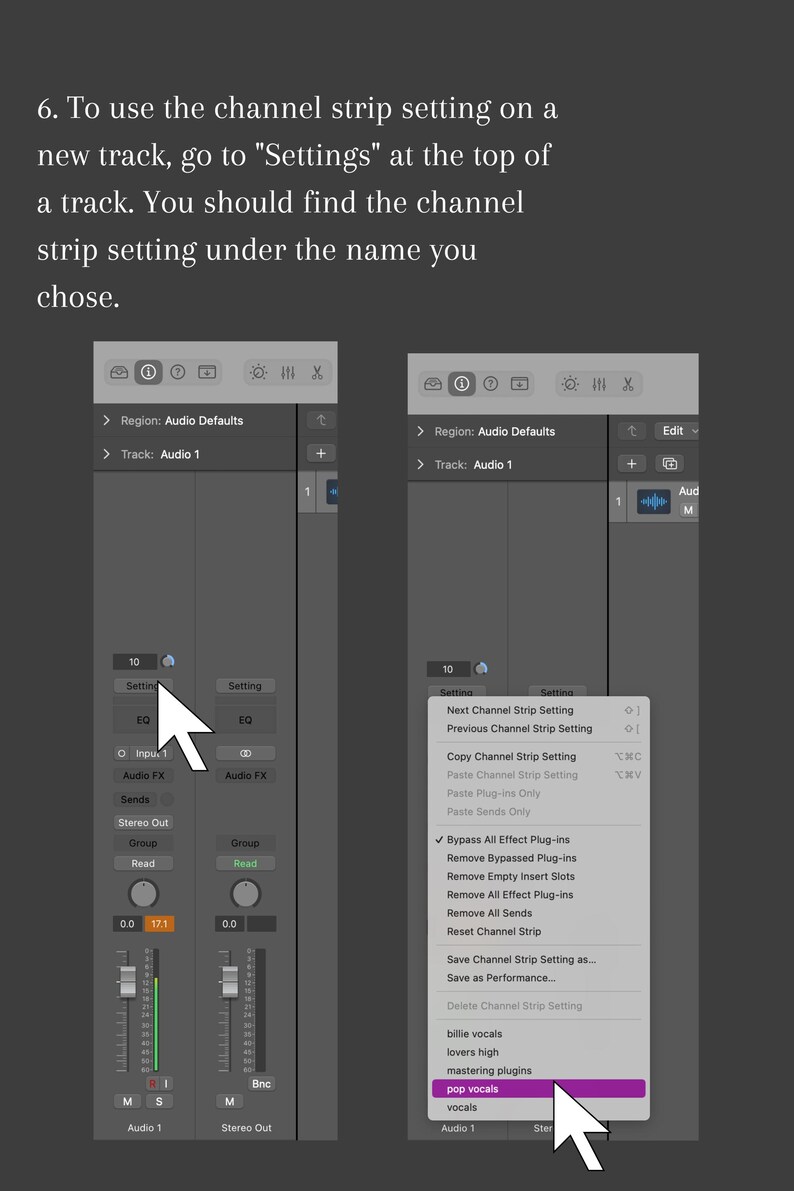Click the Audio 1 volume fader

pyautogui.click(x=128, y=981)
